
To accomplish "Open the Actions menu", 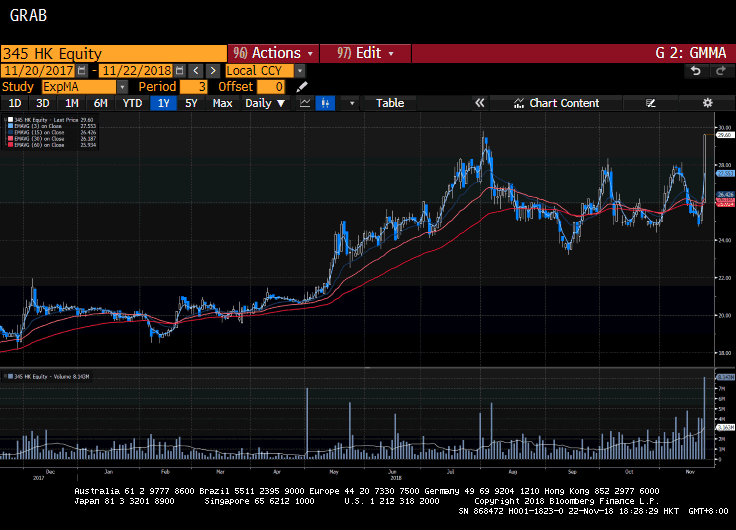I will pos(273,53).
